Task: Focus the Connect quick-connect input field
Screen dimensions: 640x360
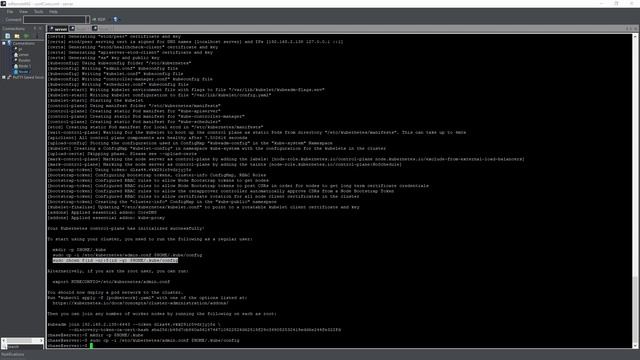Action: pyautogui.click(x=54, y=19)
